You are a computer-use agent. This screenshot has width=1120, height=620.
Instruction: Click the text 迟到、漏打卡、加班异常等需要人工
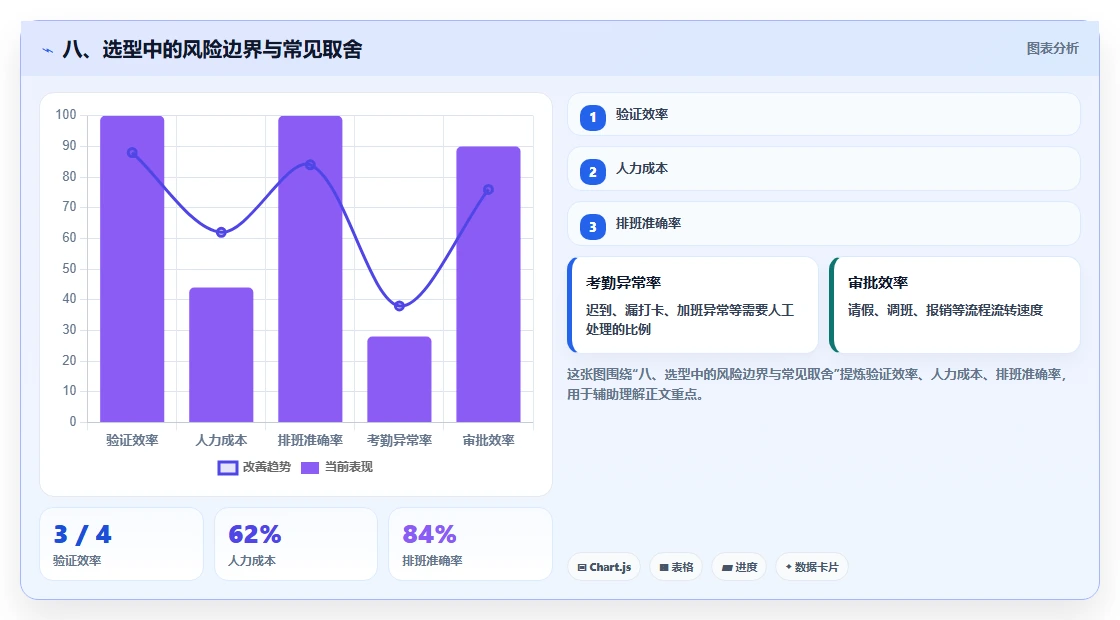click(690, 310)
